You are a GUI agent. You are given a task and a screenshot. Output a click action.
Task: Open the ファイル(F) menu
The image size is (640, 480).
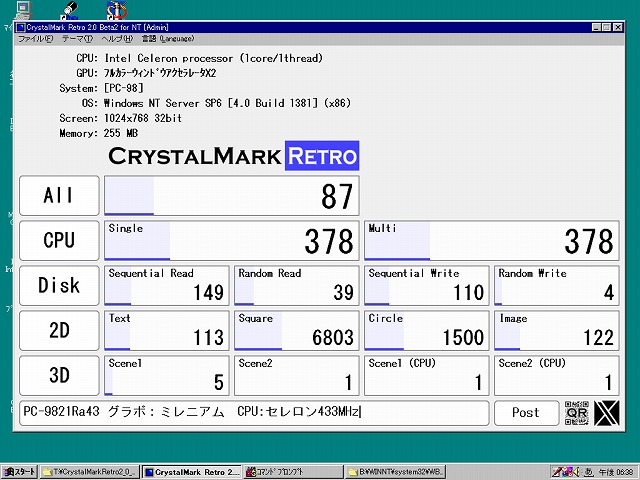(36, 39)
